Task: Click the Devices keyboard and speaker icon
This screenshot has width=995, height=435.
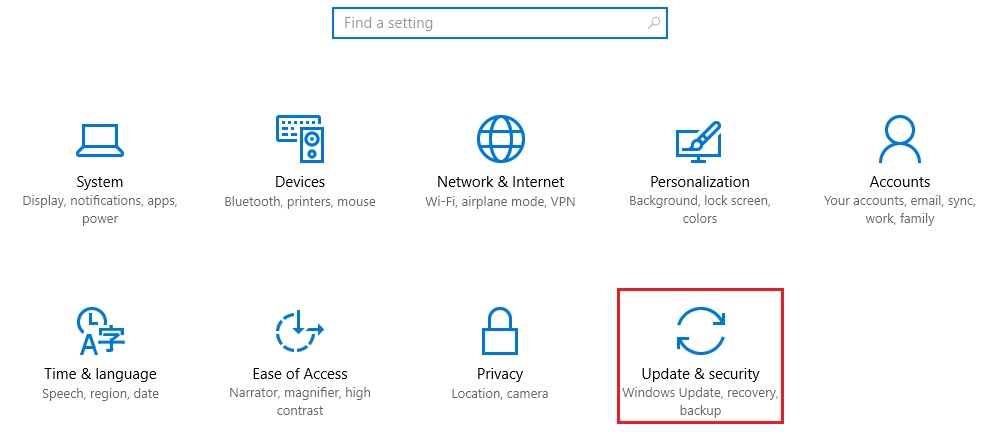Action: (x=300, y=139)
